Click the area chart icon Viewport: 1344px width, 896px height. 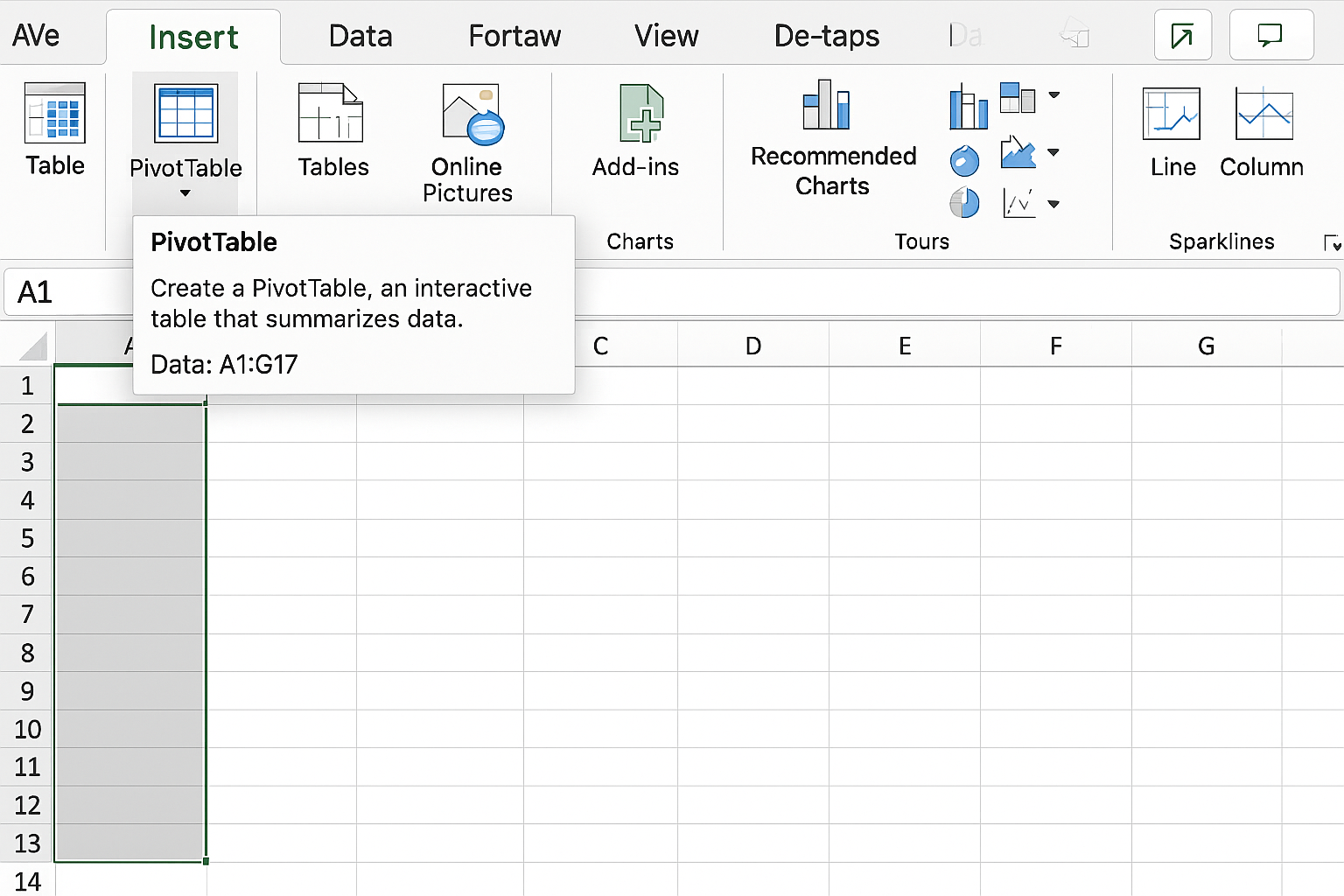[1018, 152]
